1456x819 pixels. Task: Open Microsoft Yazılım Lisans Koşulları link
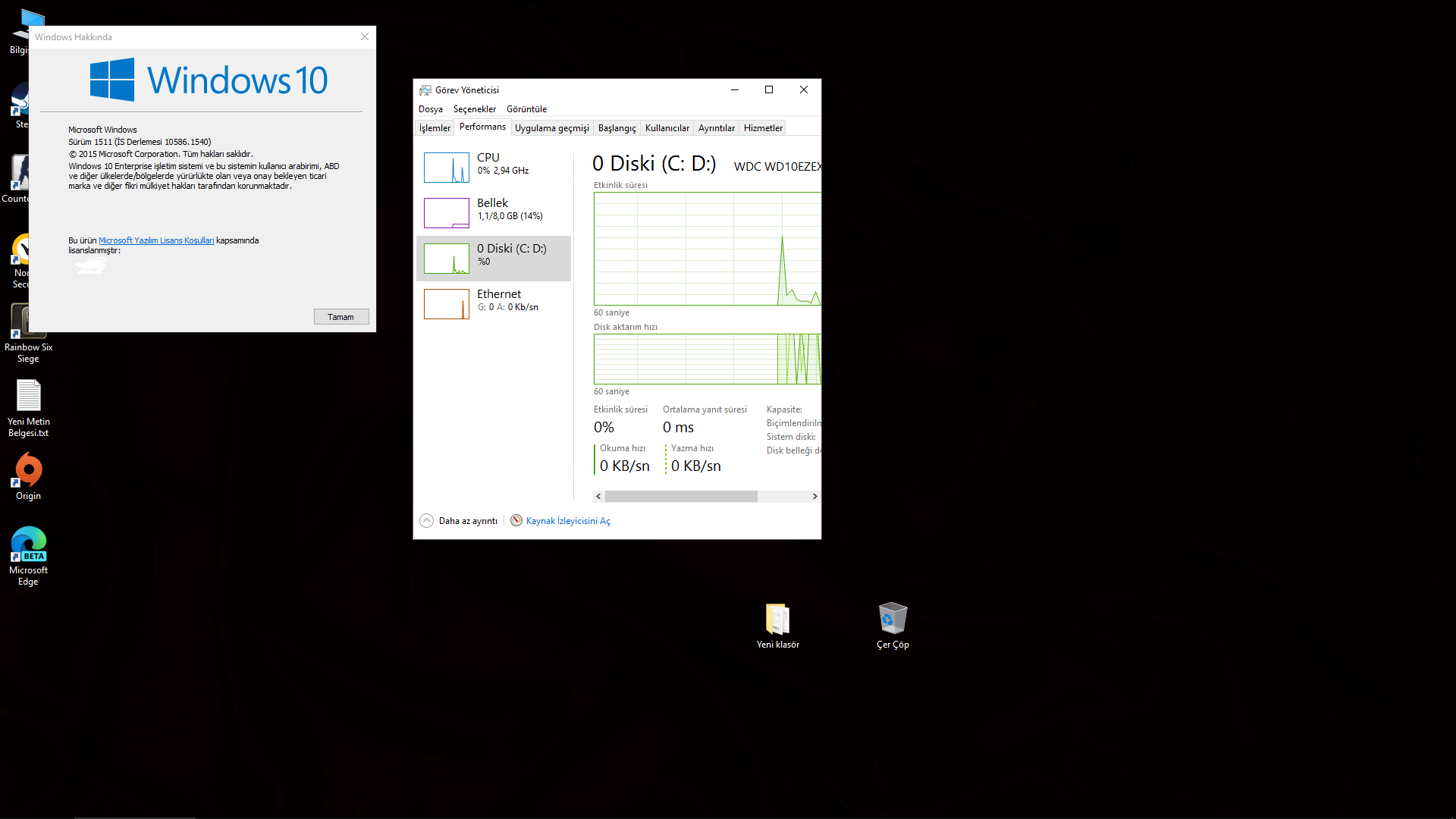point(156,240)
